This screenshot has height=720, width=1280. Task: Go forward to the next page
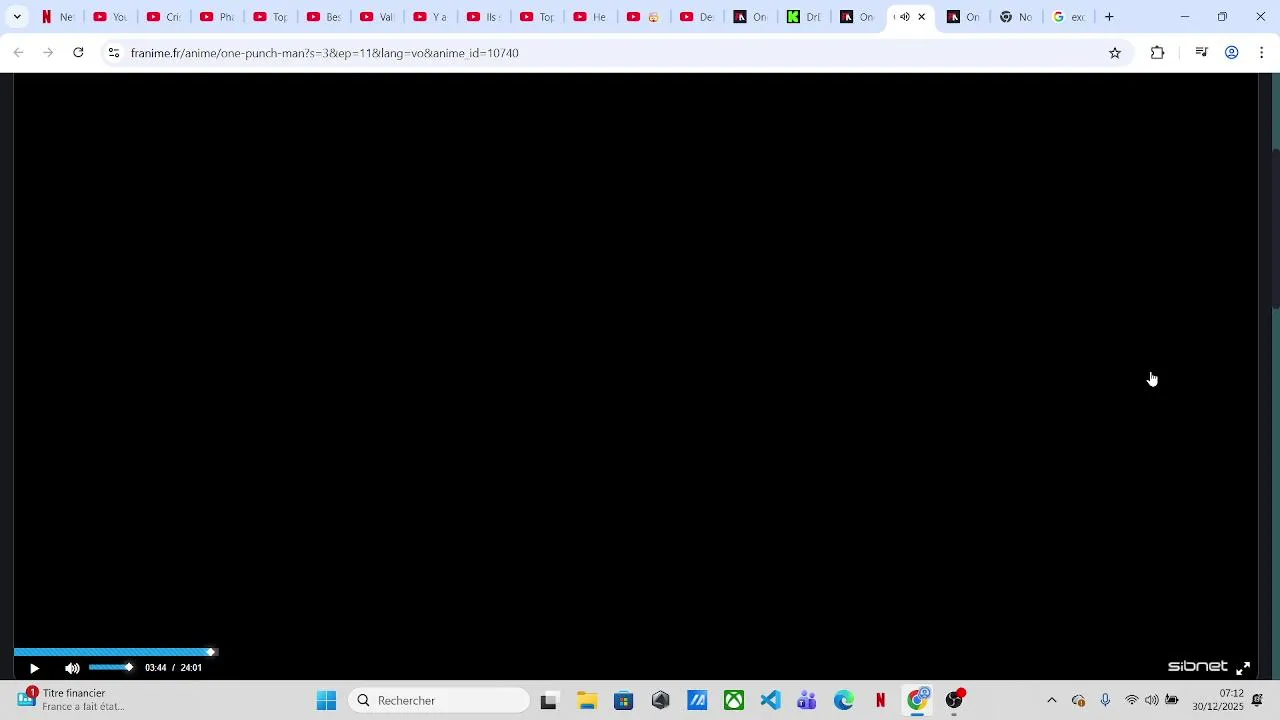click(48, 53)
